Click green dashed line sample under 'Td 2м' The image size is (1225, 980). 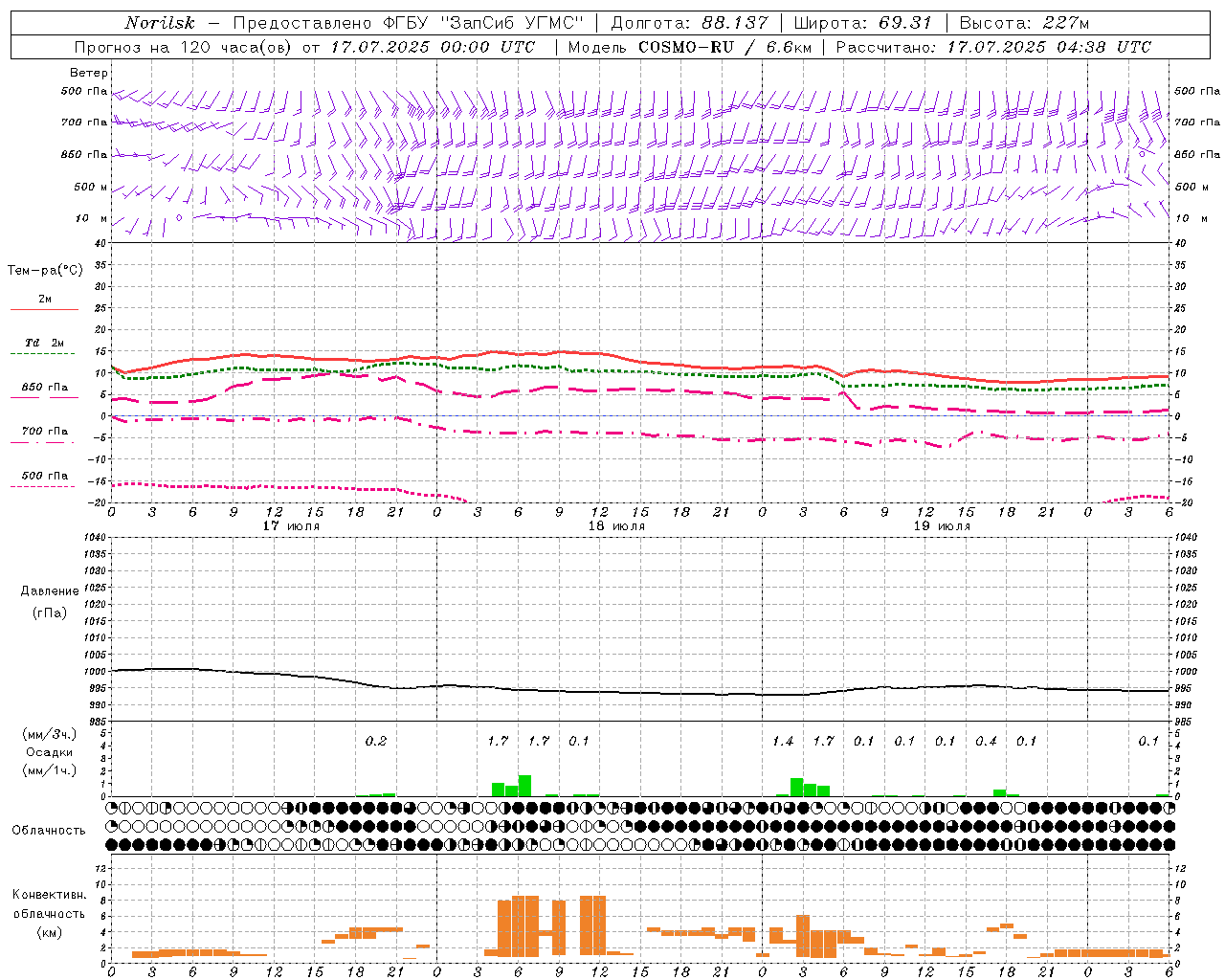[43, 353]
